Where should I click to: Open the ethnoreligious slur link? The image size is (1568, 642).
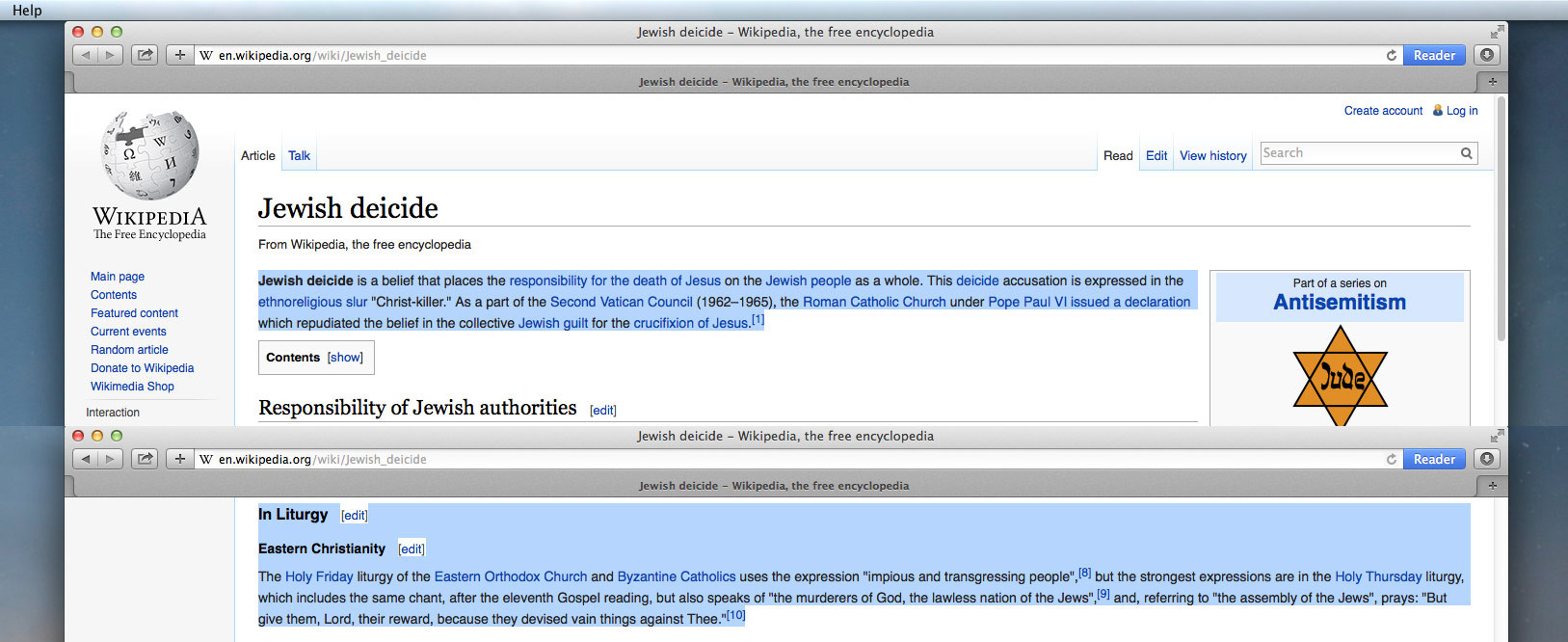coord(312,303)
